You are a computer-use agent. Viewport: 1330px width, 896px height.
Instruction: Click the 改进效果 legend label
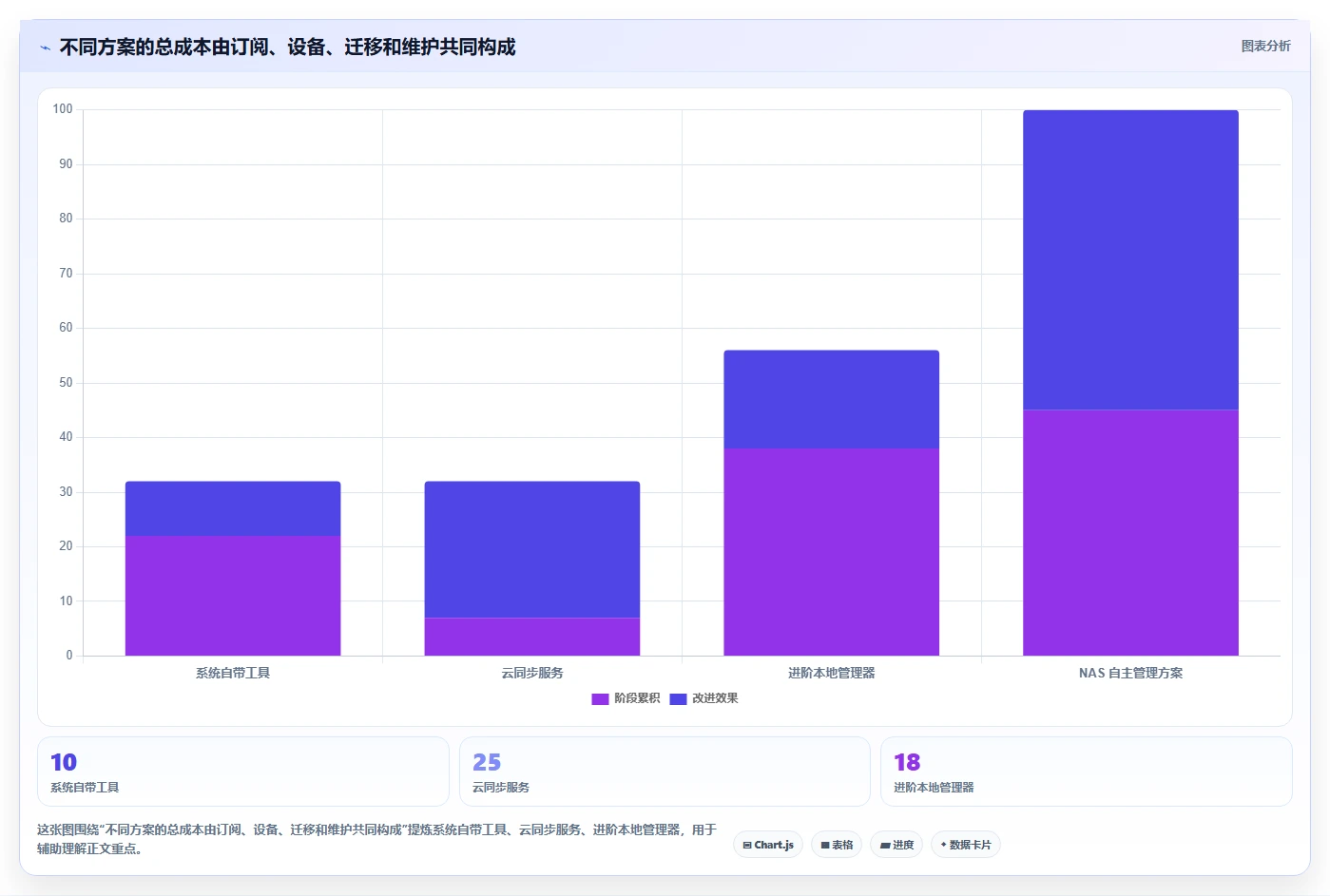[x=715, y=698]
